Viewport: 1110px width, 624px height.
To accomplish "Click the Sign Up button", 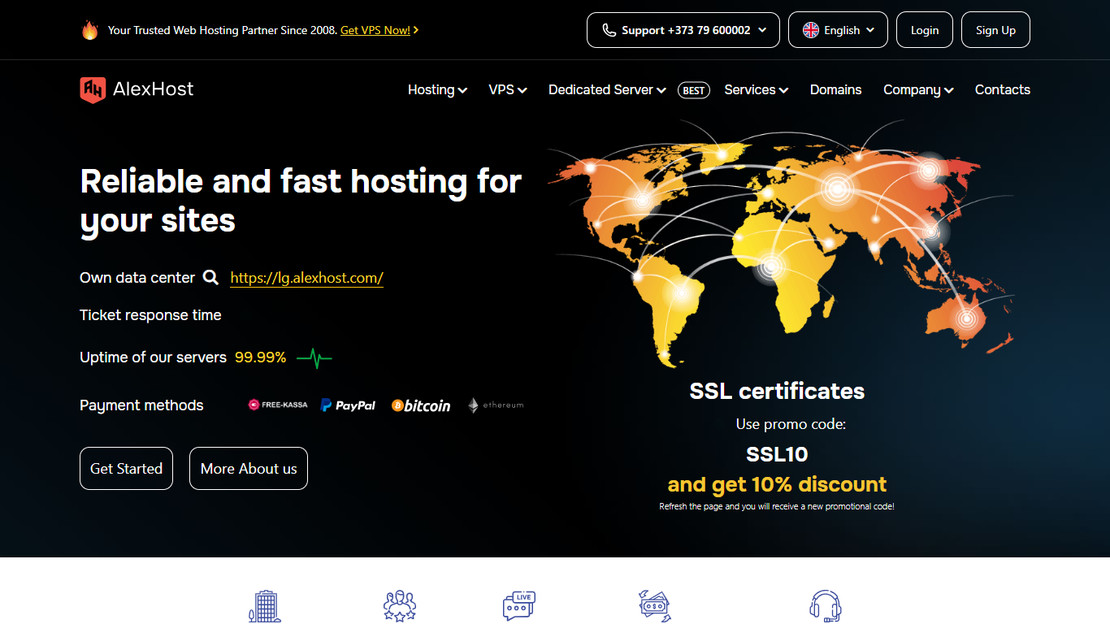I will [x=995, y=30].
